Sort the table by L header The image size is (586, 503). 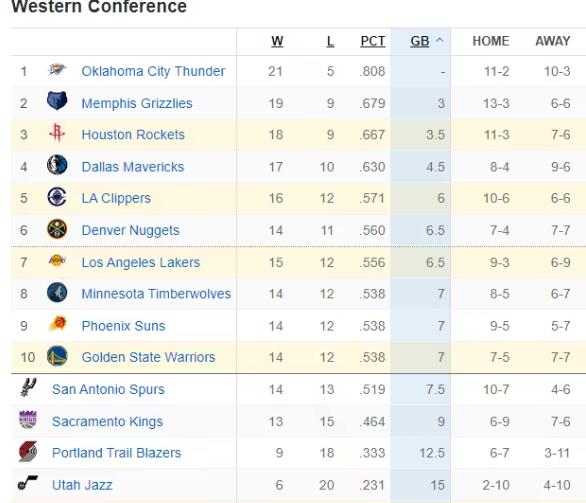(x=330, y=41)
